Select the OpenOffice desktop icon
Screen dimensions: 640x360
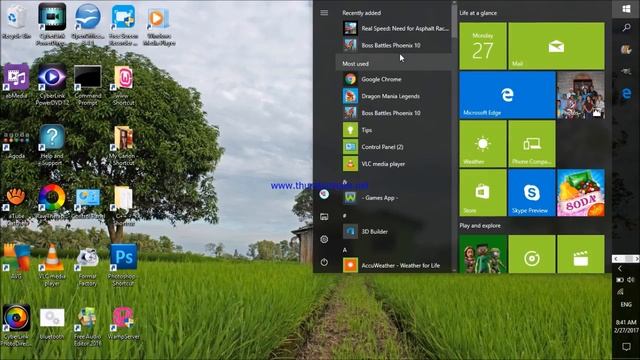pyautogui.click(x=88, y=24)
